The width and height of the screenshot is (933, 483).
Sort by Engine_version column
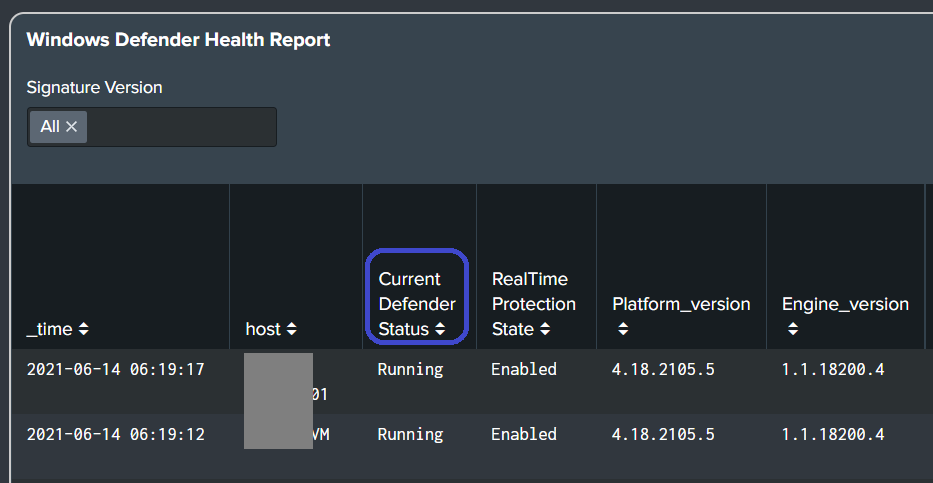tap(793, 329)
